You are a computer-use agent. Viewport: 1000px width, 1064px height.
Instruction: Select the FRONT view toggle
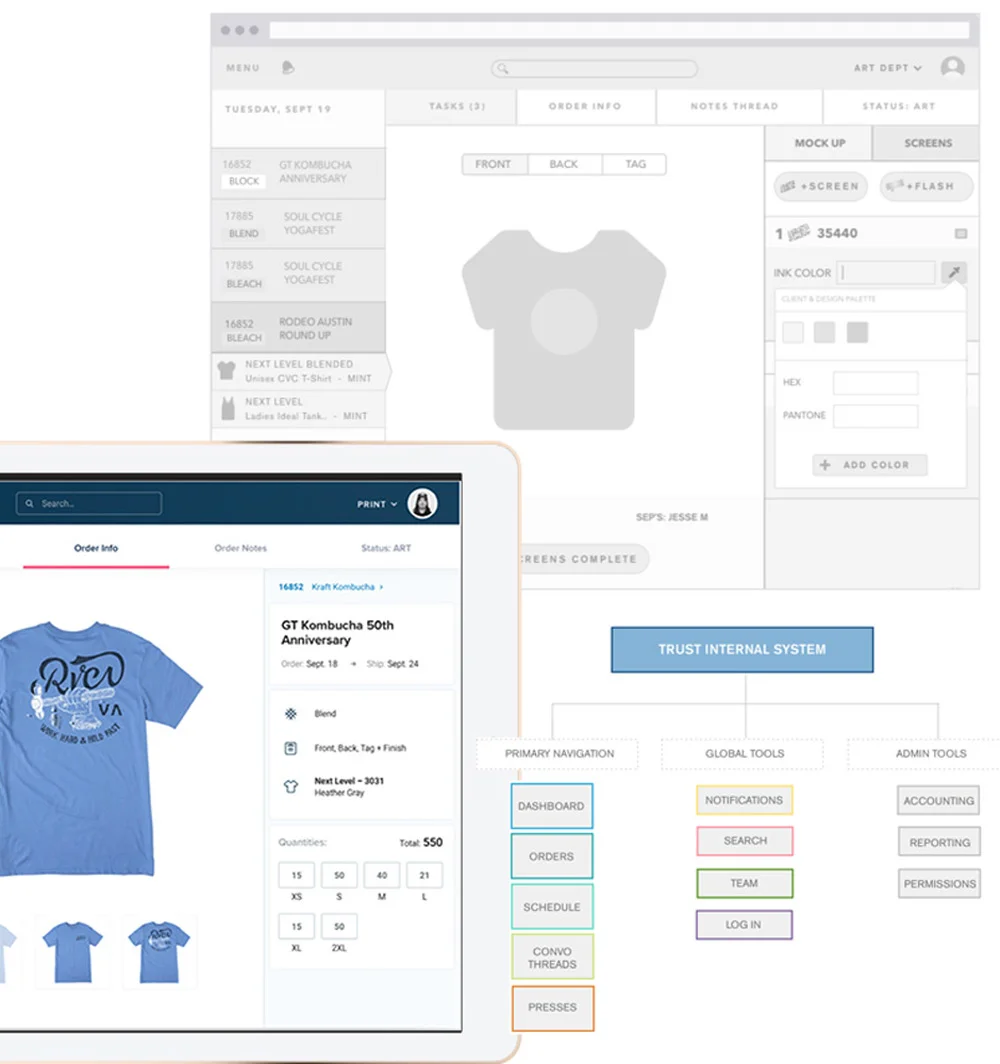tap(495, 164)
